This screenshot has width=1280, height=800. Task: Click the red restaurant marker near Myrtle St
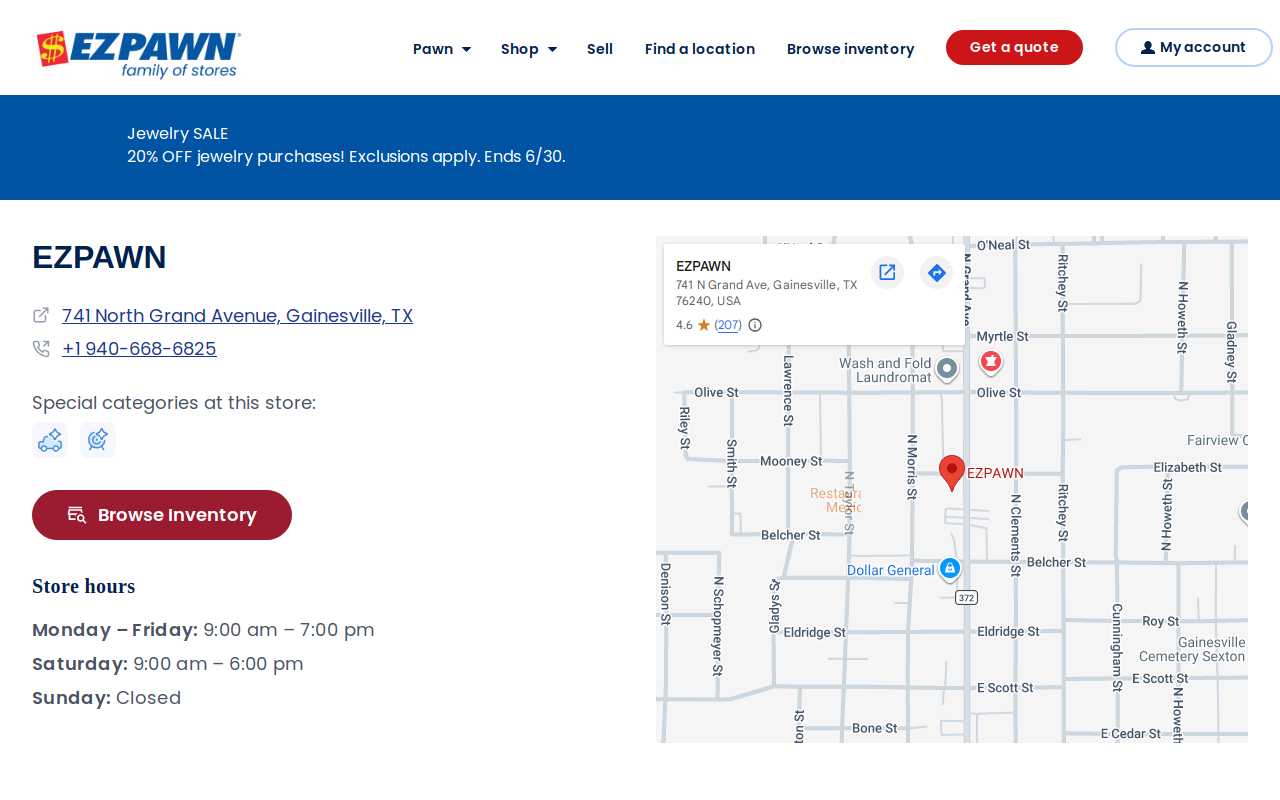991,362
